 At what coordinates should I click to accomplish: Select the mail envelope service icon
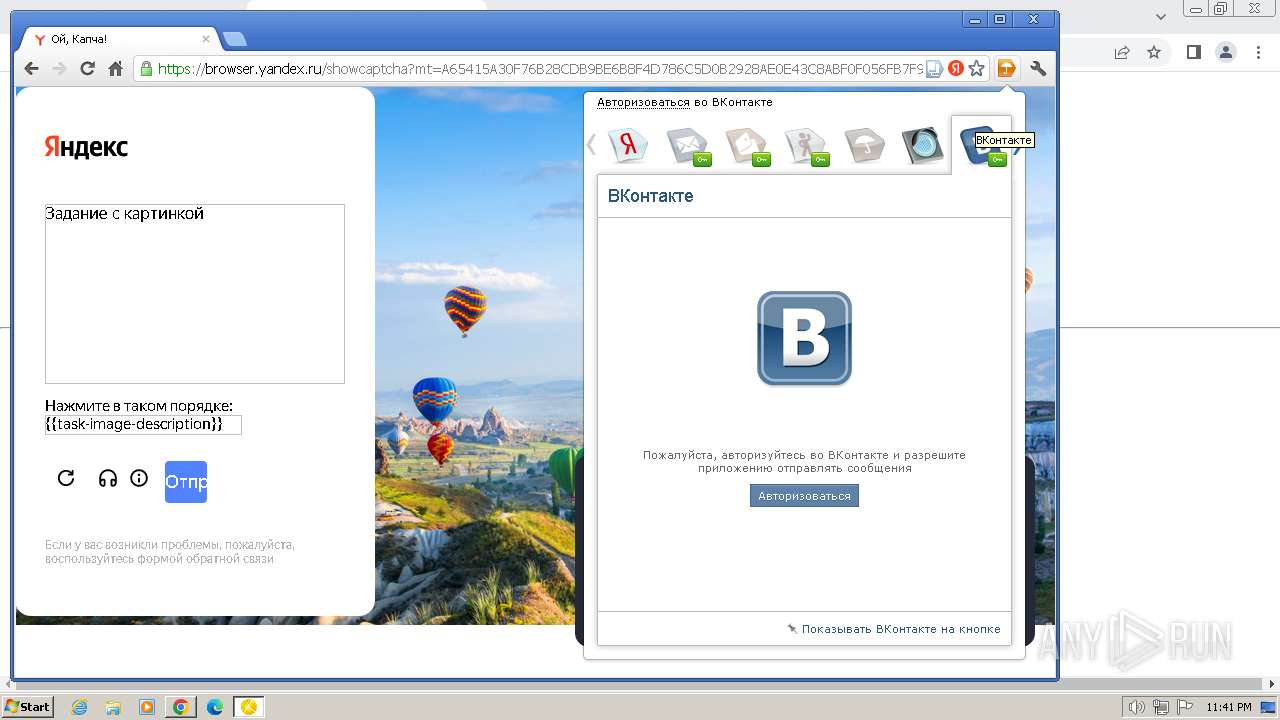click(688, 146)
